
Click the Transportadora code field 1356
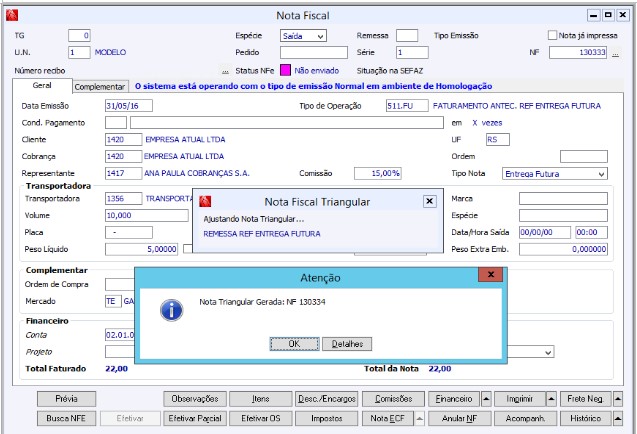(x=124, y=198)
